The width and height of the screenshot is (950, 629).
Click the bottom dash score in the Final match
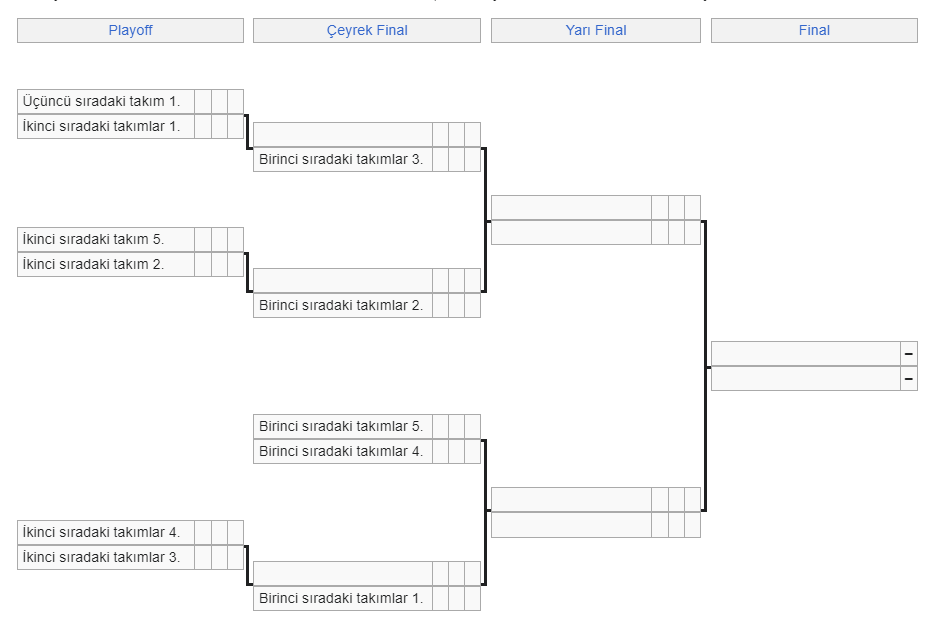[x=909, y=378]
